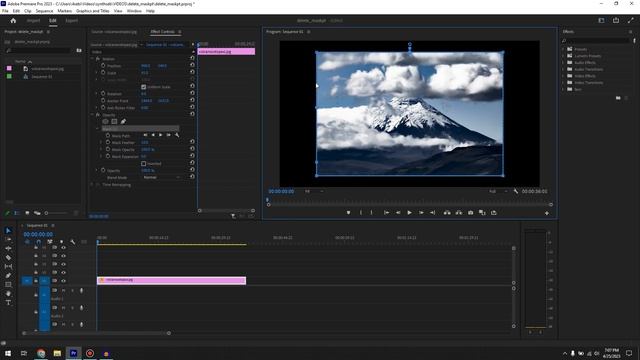Switch to the Export workspace tab
The width and height of the screenshot is (640, 360).
click(x=71, y=20)
